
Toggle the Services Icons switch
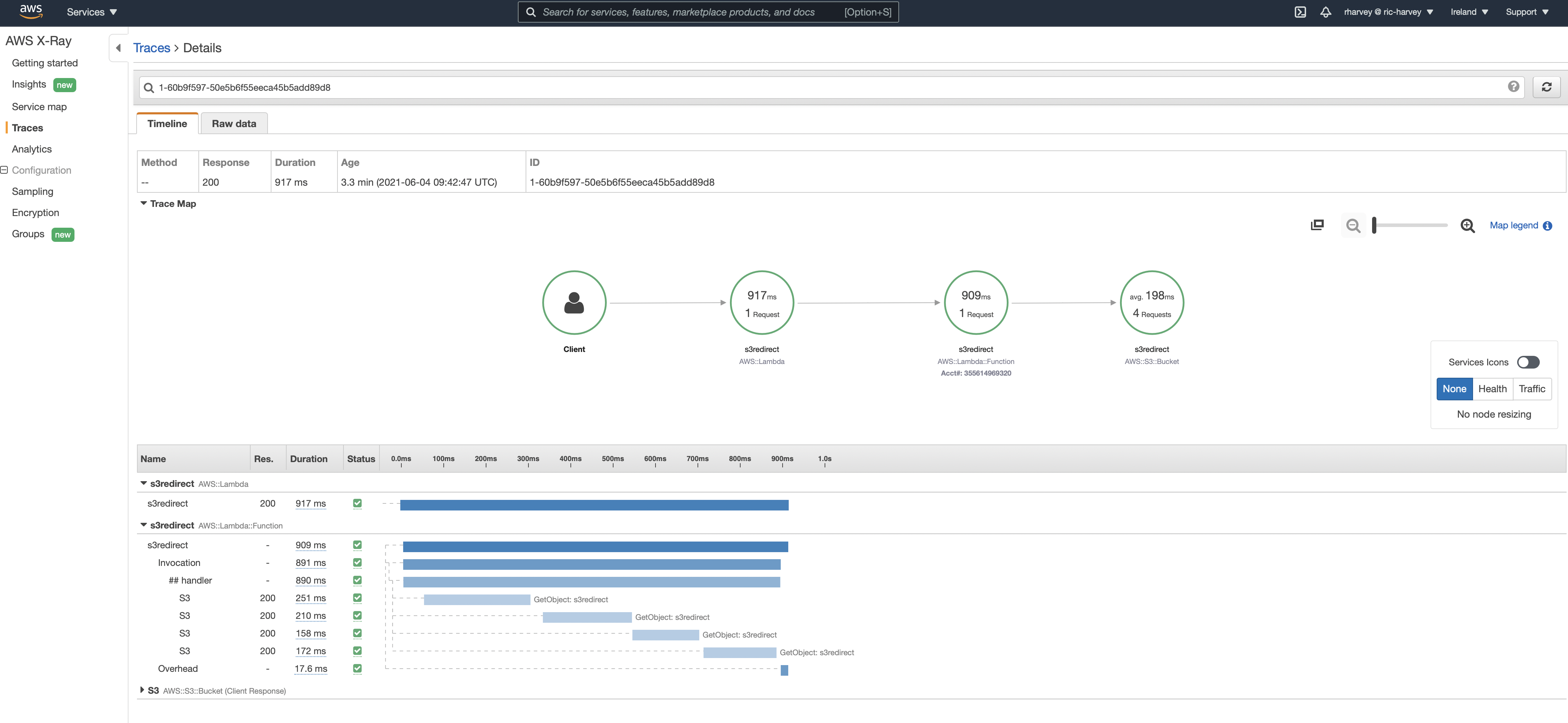point(1528,362)
